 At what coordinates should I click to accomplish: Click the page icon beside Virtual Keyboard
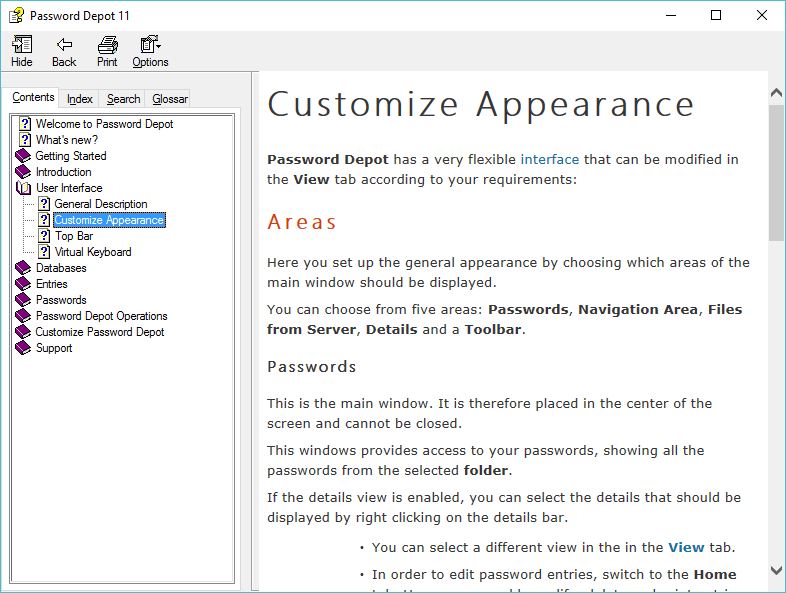click(44, 252)
